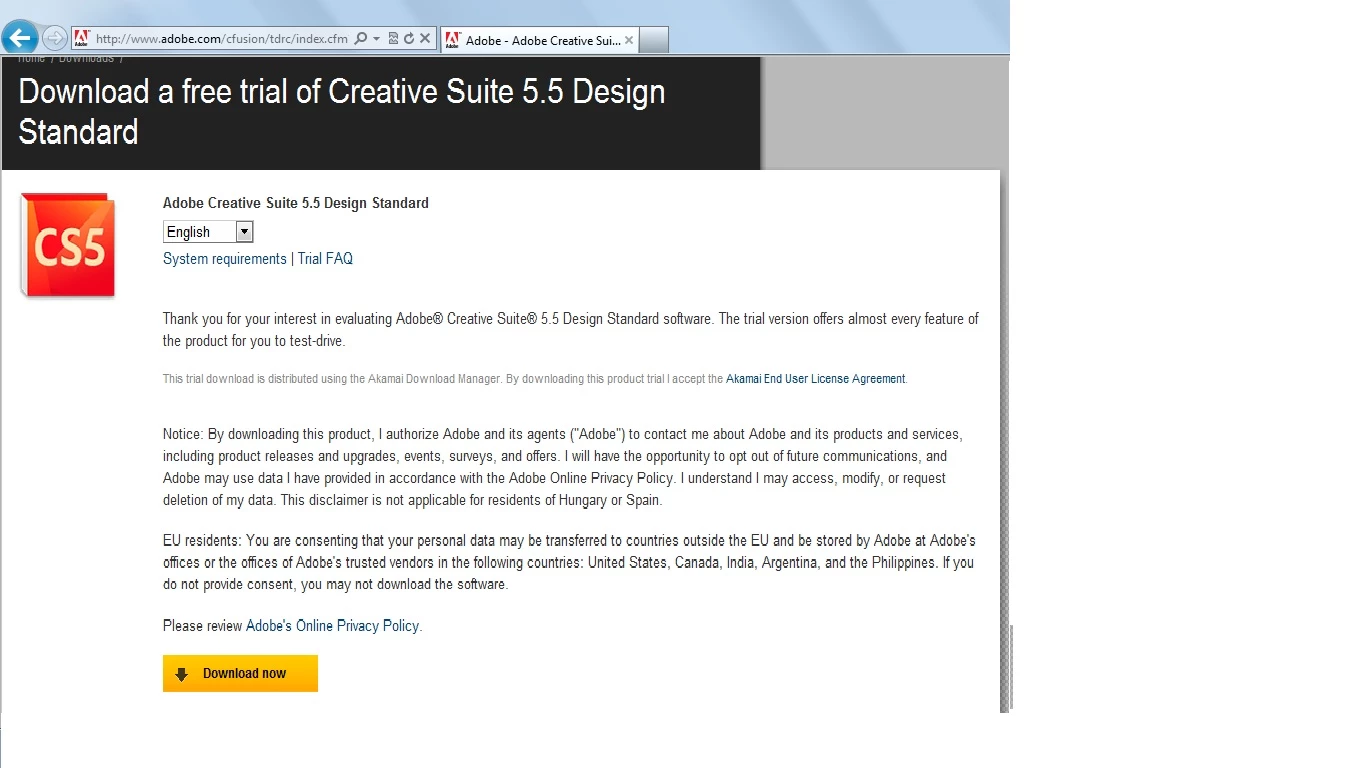
Task: Click the Adobe favicon in the address bar
Action: click(82, 39)
